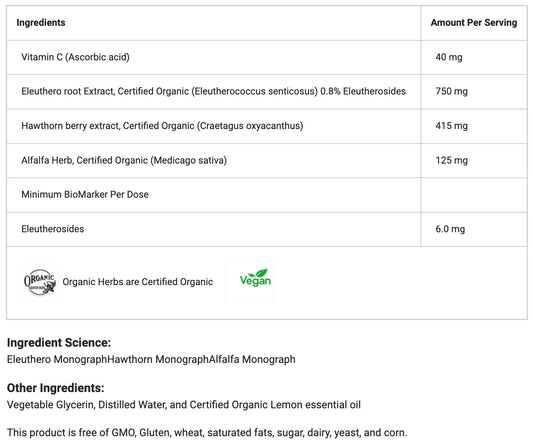Select the Vitamin C (Ascorbic acid) row
The height and width of the screenshot is (447, 533).
[x=267, y=57]
